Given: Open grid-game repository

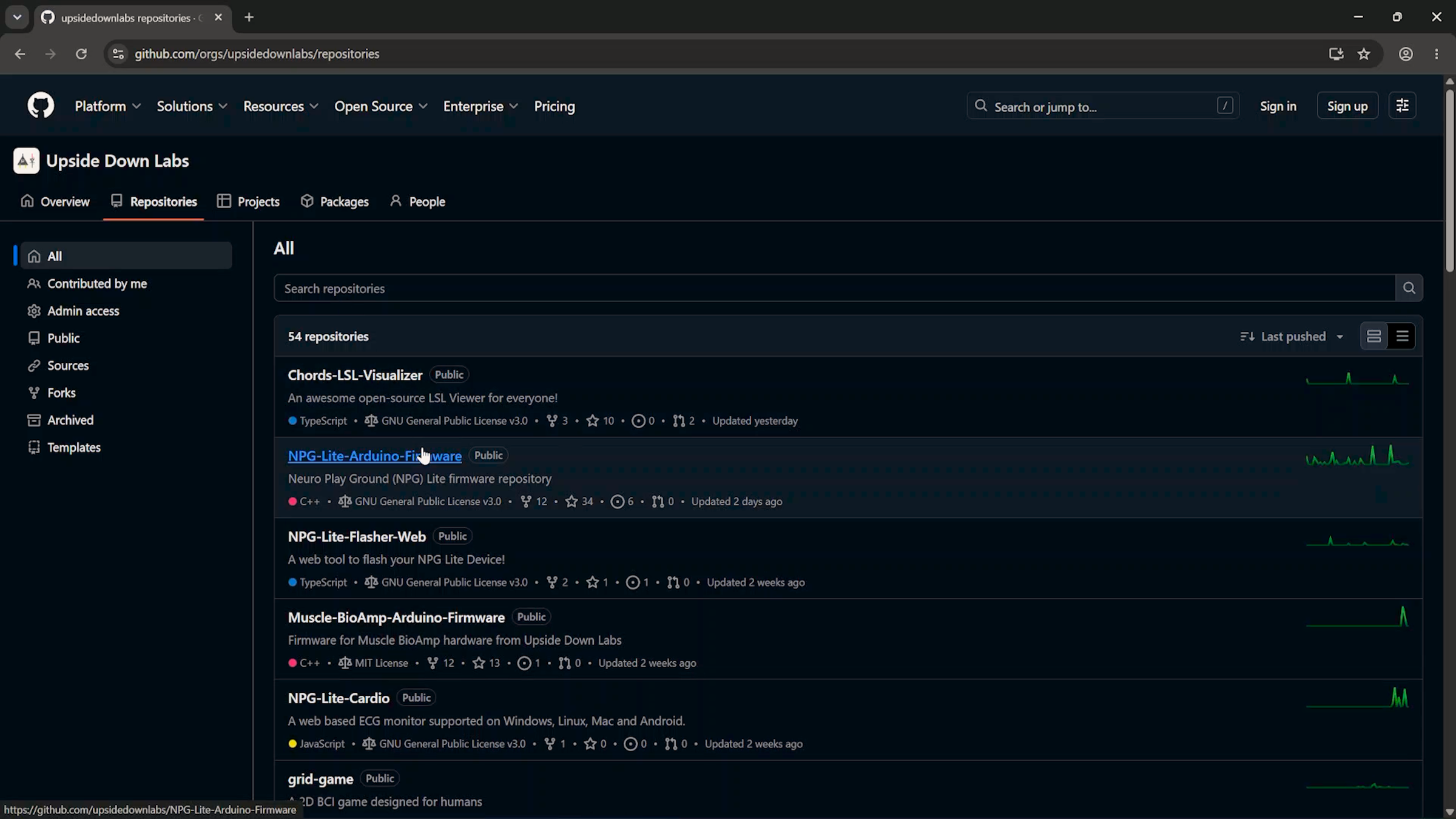Looking at the screenshot, I should [320, 779].
